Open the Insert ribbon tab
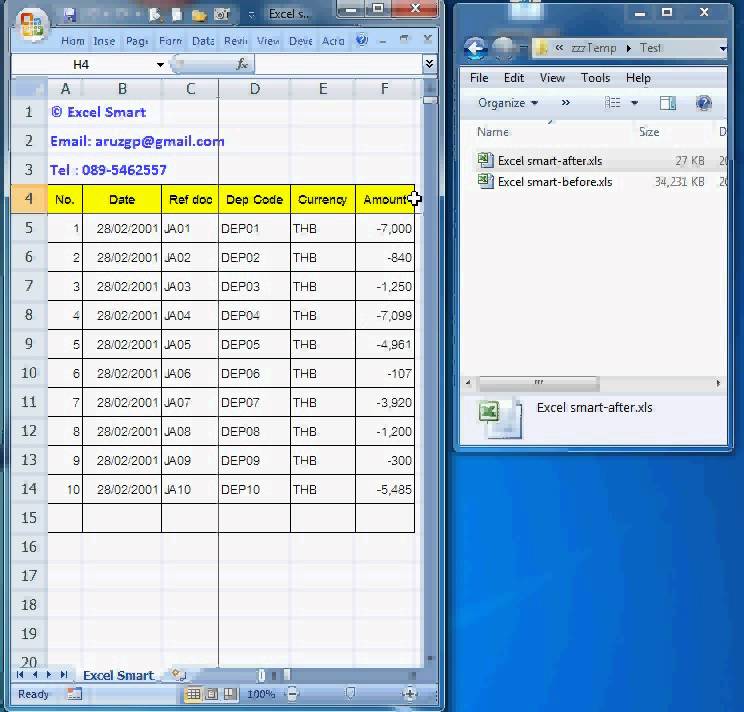This screenshot has height=712, width=744. pos(104,41)
